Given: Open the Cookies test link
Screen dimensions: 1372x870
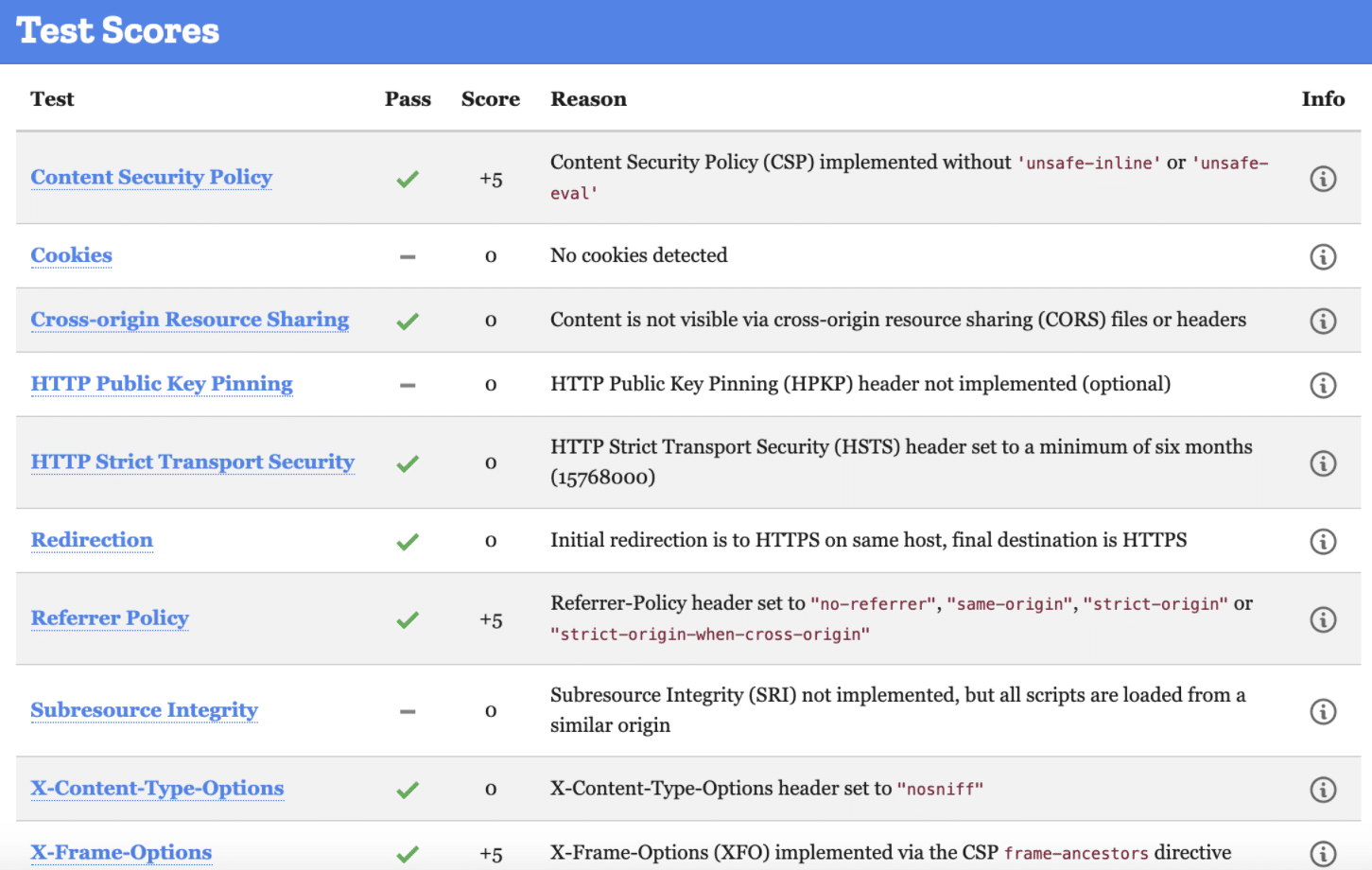Looking at the screenshot, I should 72,255.
